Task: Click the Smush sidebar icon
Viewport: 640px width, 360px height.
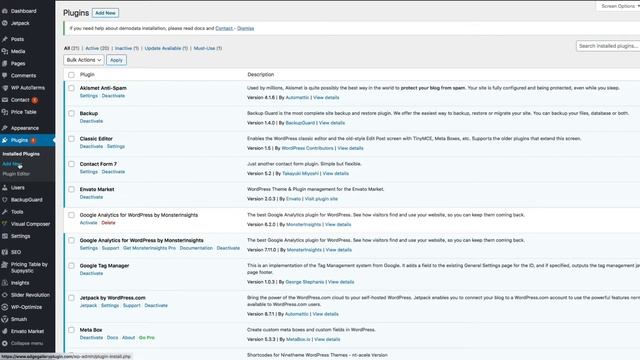Action: click(5, 319)
